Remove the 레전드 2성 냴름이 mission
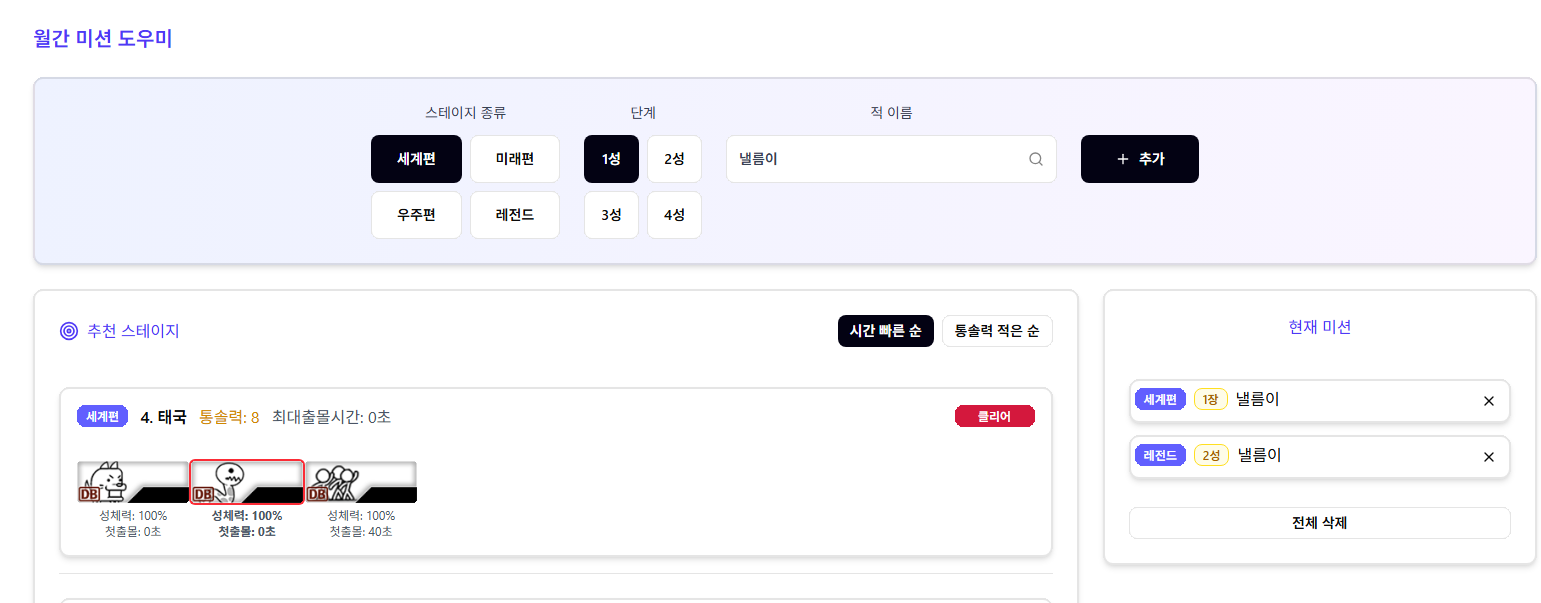This screenshot has width=1541, height=603. 1488,457
